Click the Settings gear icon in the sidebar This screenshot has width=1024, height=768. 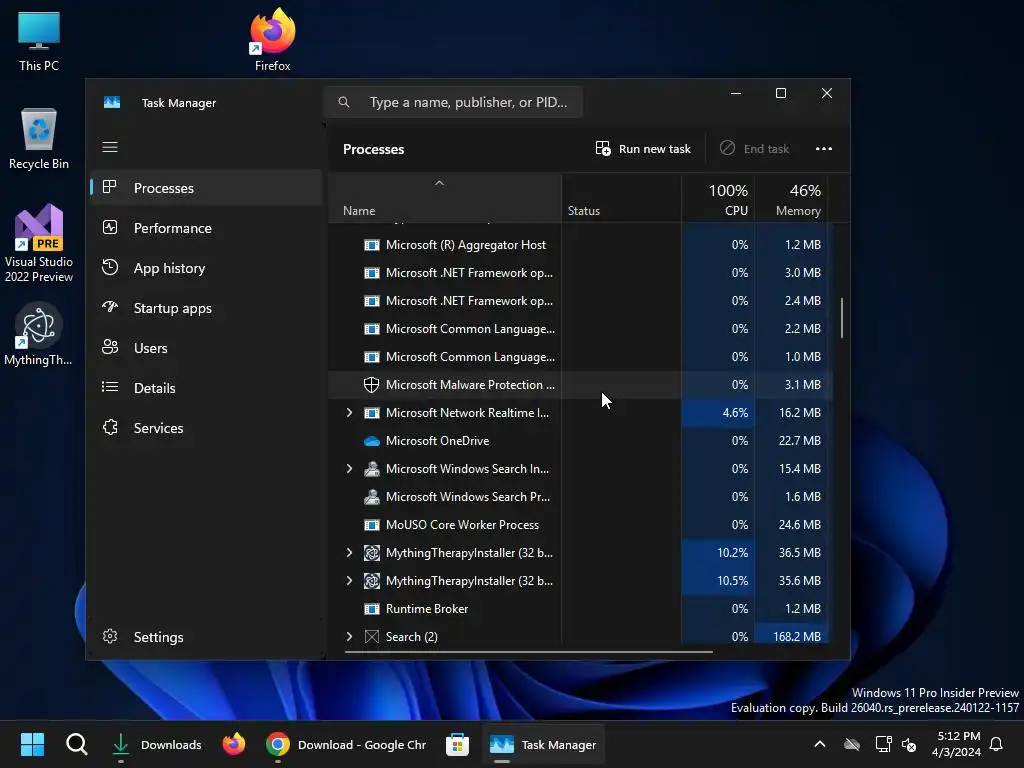coord(110,636)
